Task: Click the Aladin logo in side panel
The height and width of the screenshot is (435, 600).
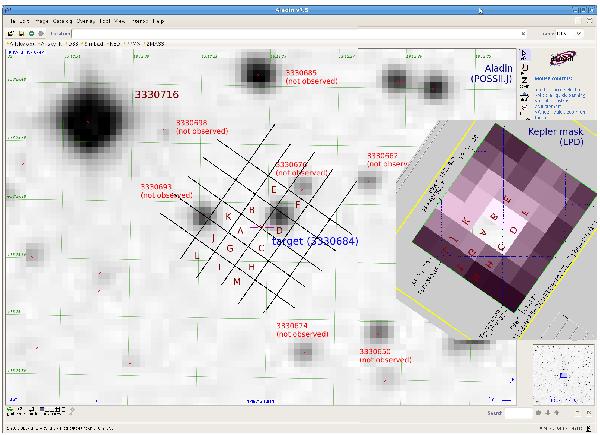Action: click(563, 60)
